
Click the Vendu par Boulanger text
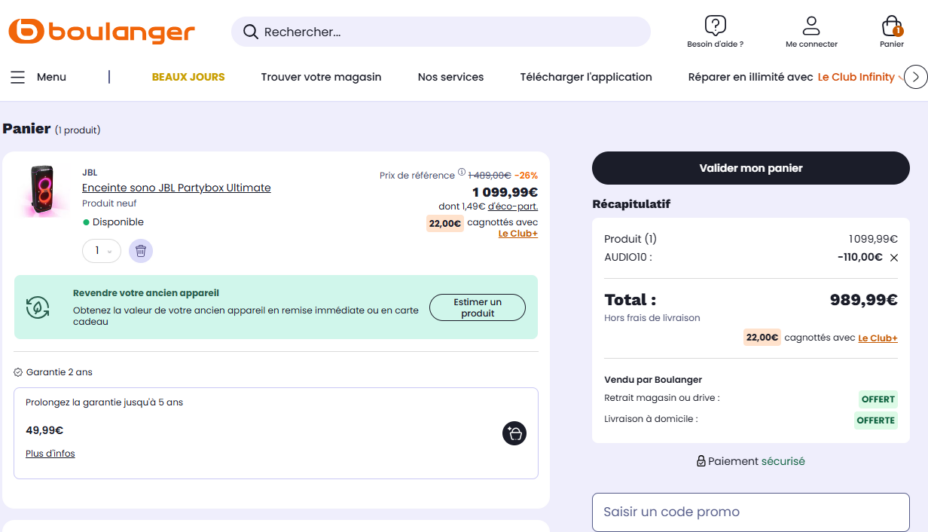(653, 380)
